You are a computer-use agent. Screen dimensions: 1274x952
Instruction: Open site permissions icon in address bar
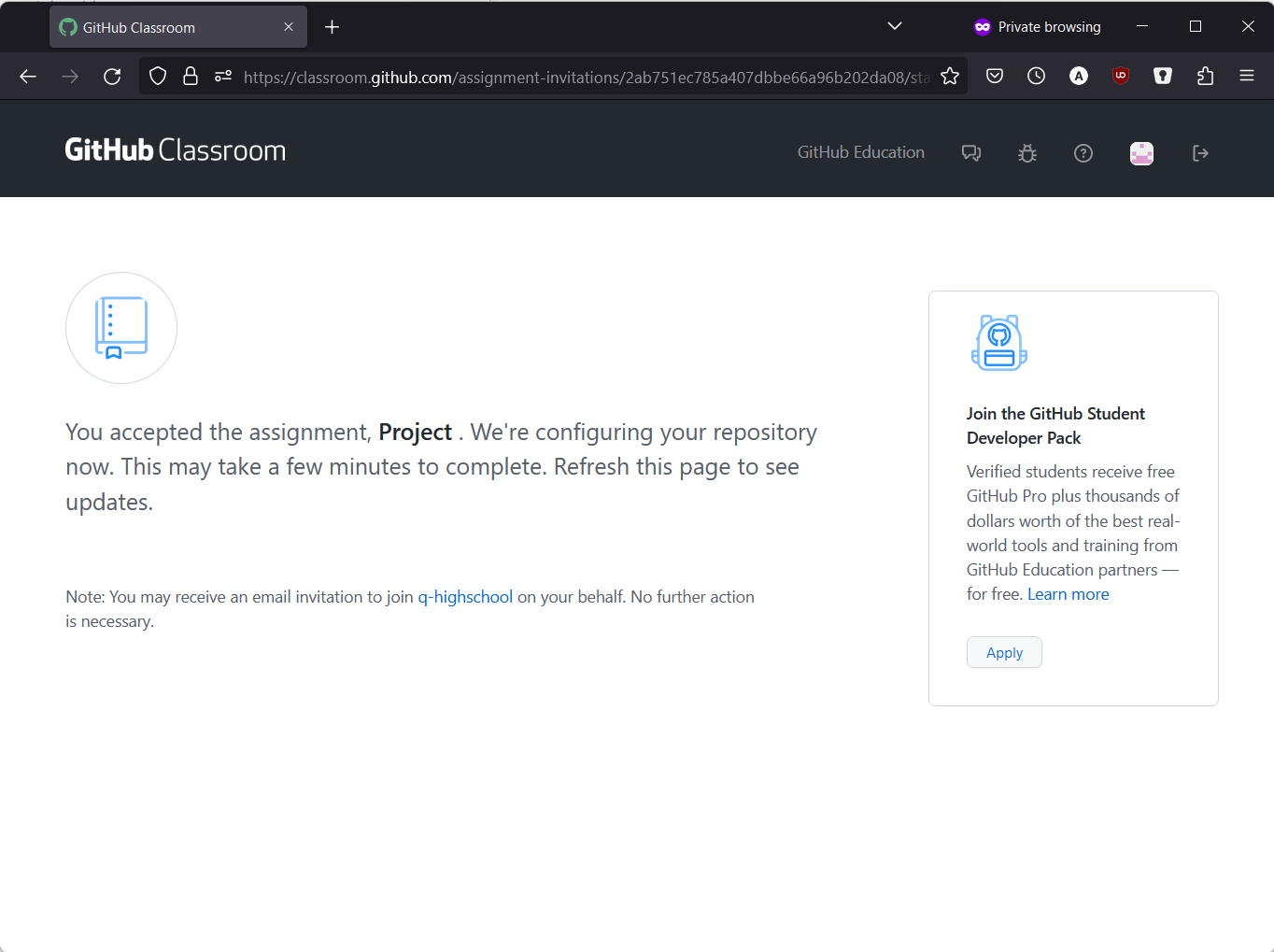[223, 77]
